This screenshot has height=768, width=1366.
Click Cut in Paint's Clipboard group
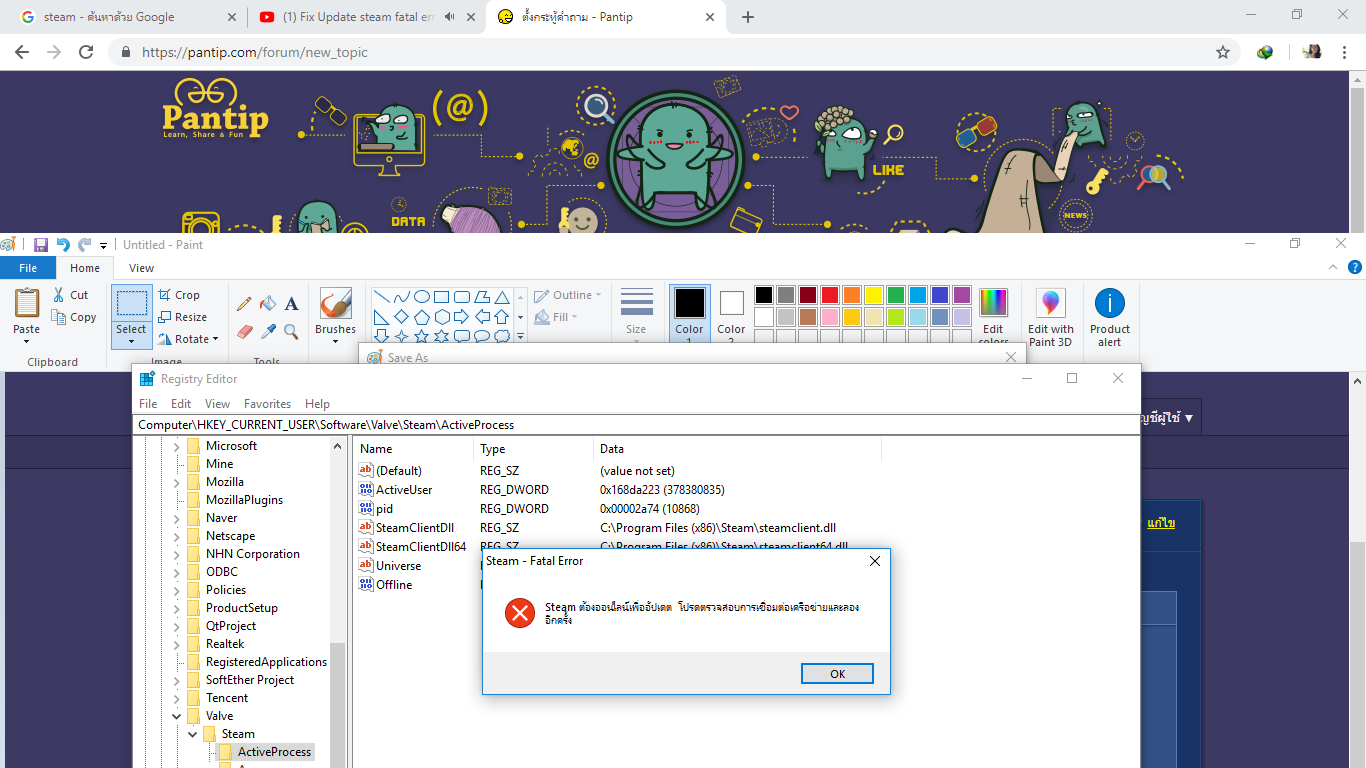[x=71, y=295]
